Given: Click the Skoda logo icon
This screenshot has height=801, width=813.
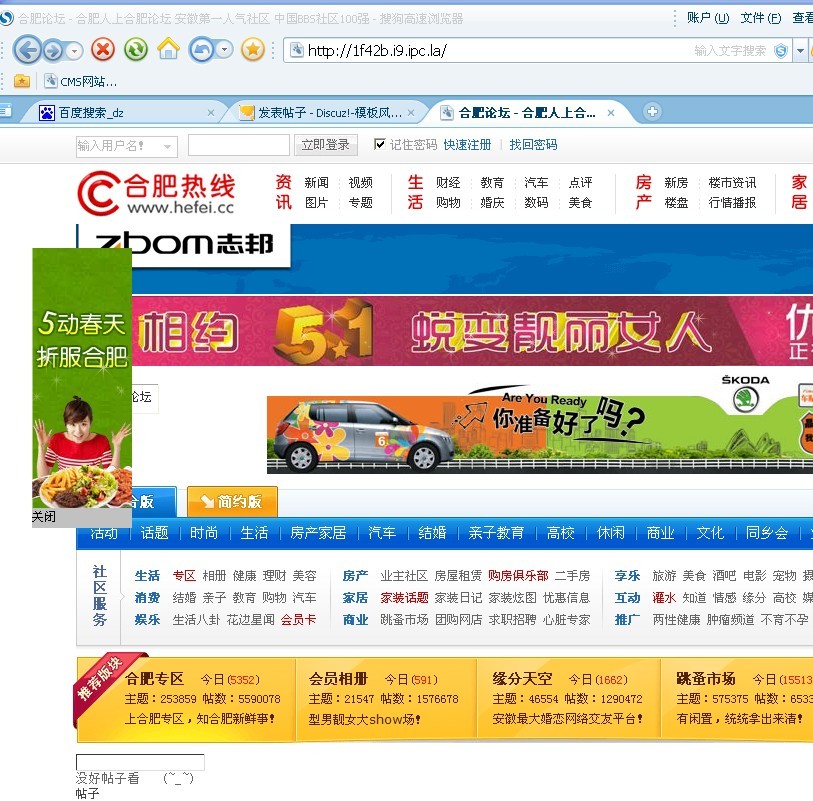Looking at the screenshot, I should [746, 399].
